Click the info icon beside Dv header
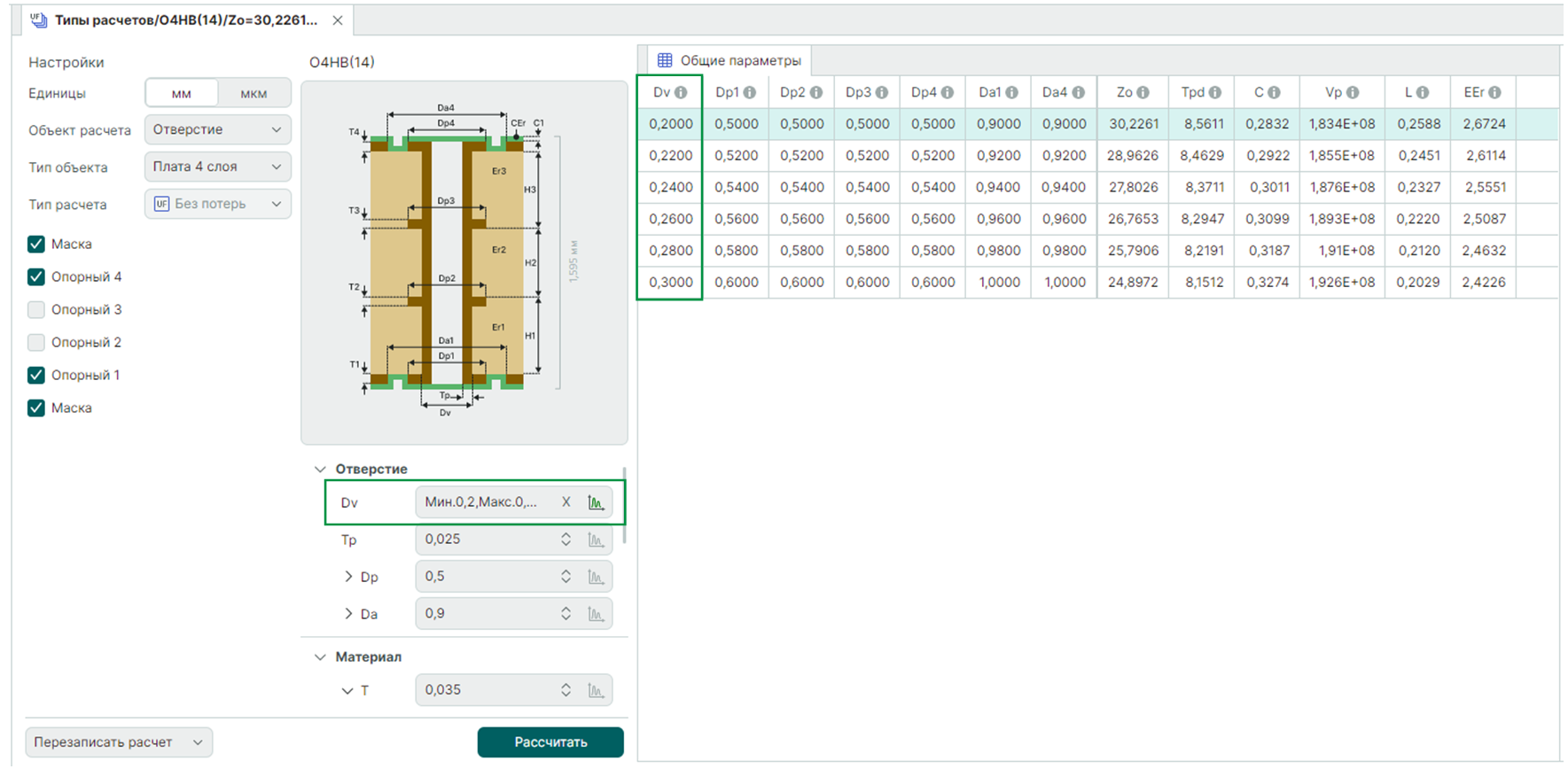Screen dimensions: 1568x769 point(681,92)
